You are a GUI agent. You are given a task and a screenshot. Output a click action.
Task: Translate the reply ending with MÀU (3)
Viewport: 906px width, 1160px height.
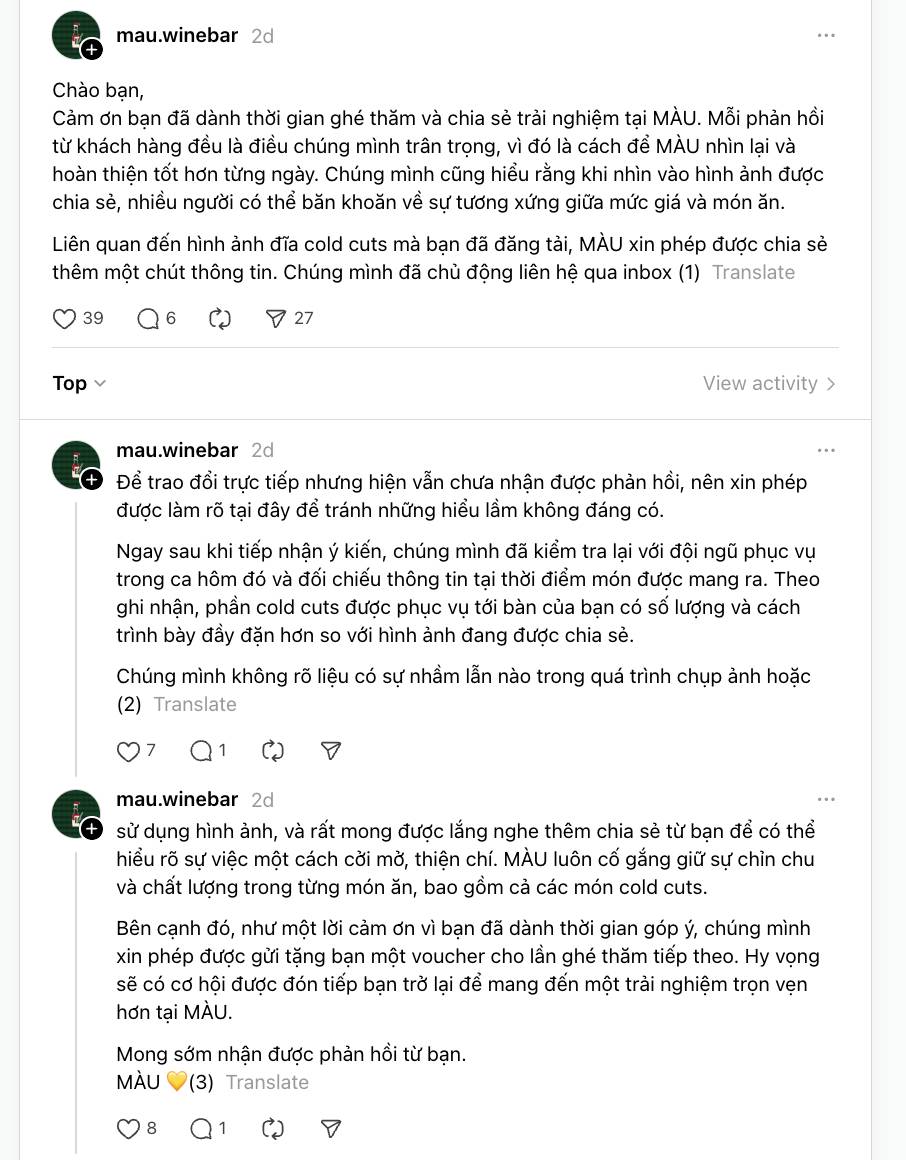click(267, 1082)
